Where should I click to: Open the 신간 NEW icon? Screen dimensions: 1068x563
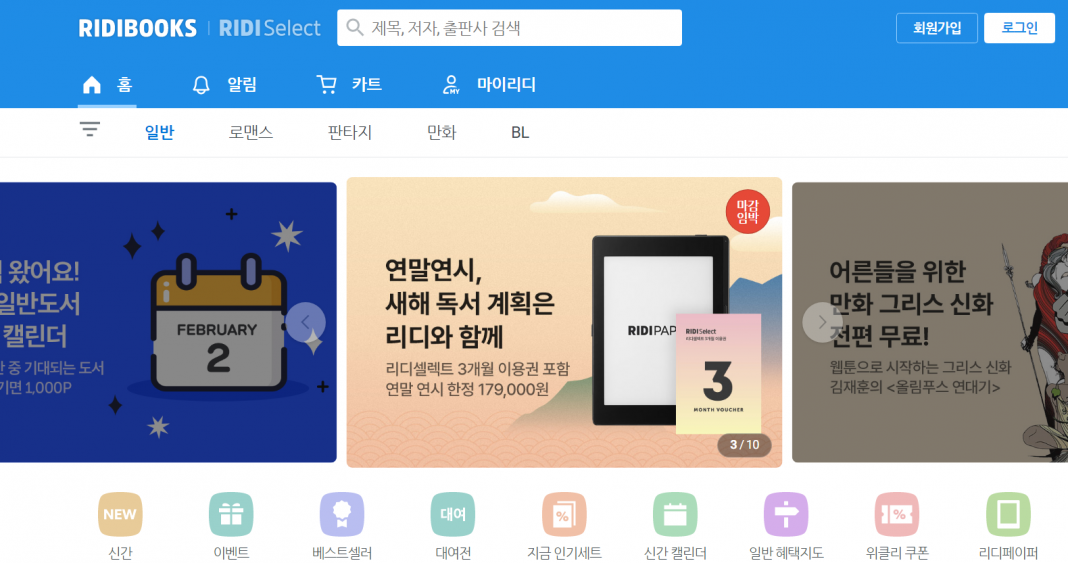(x=120, y=515)
